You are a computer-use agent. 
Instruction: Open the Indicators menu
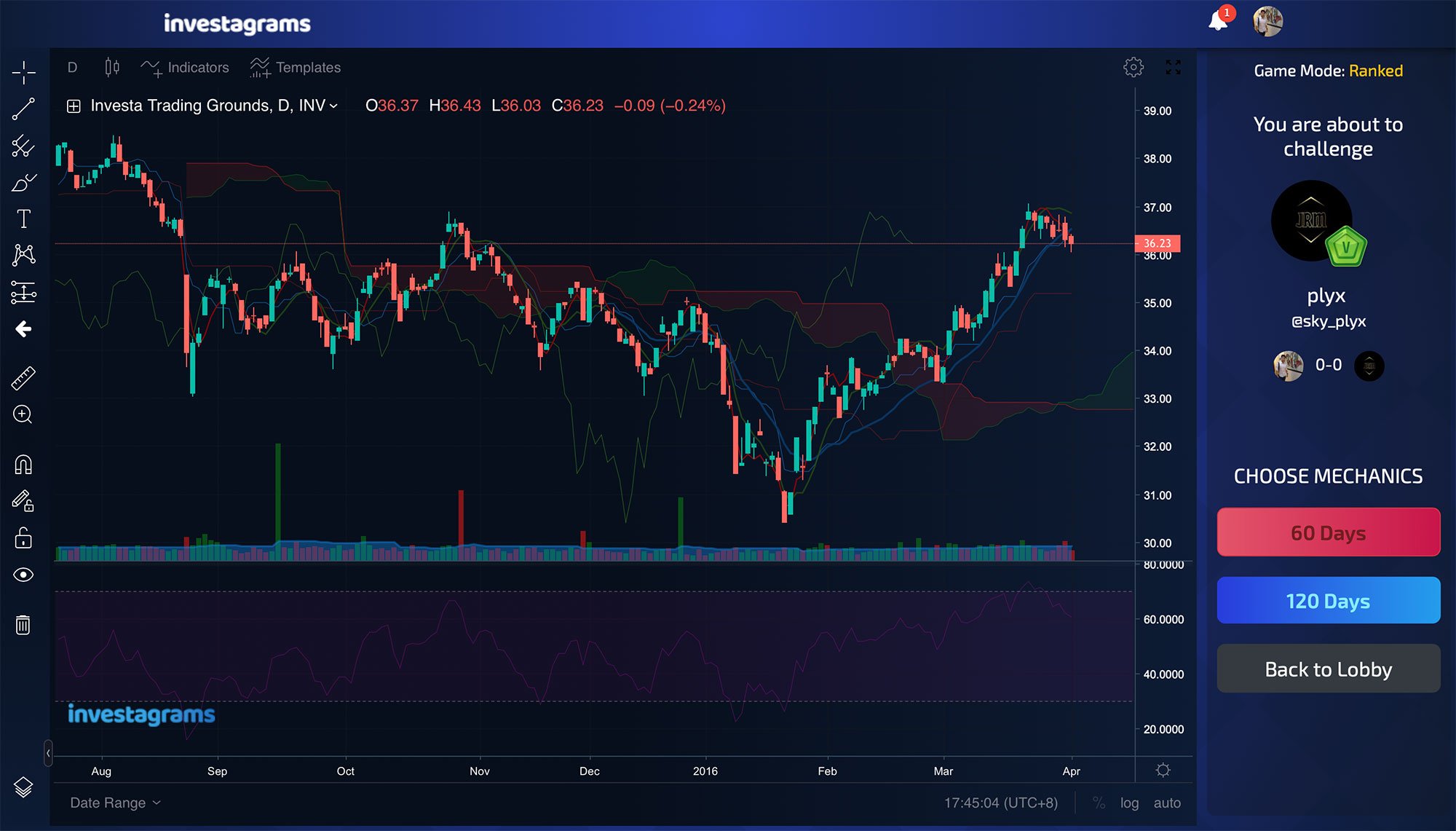point(185,67)
